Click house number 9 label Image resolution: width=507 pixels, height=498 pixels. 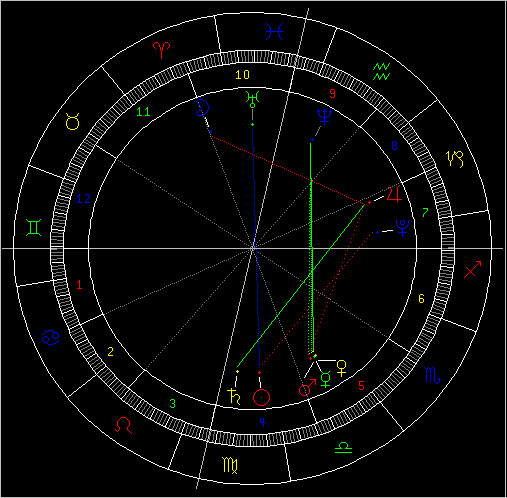tap(332, 94)
